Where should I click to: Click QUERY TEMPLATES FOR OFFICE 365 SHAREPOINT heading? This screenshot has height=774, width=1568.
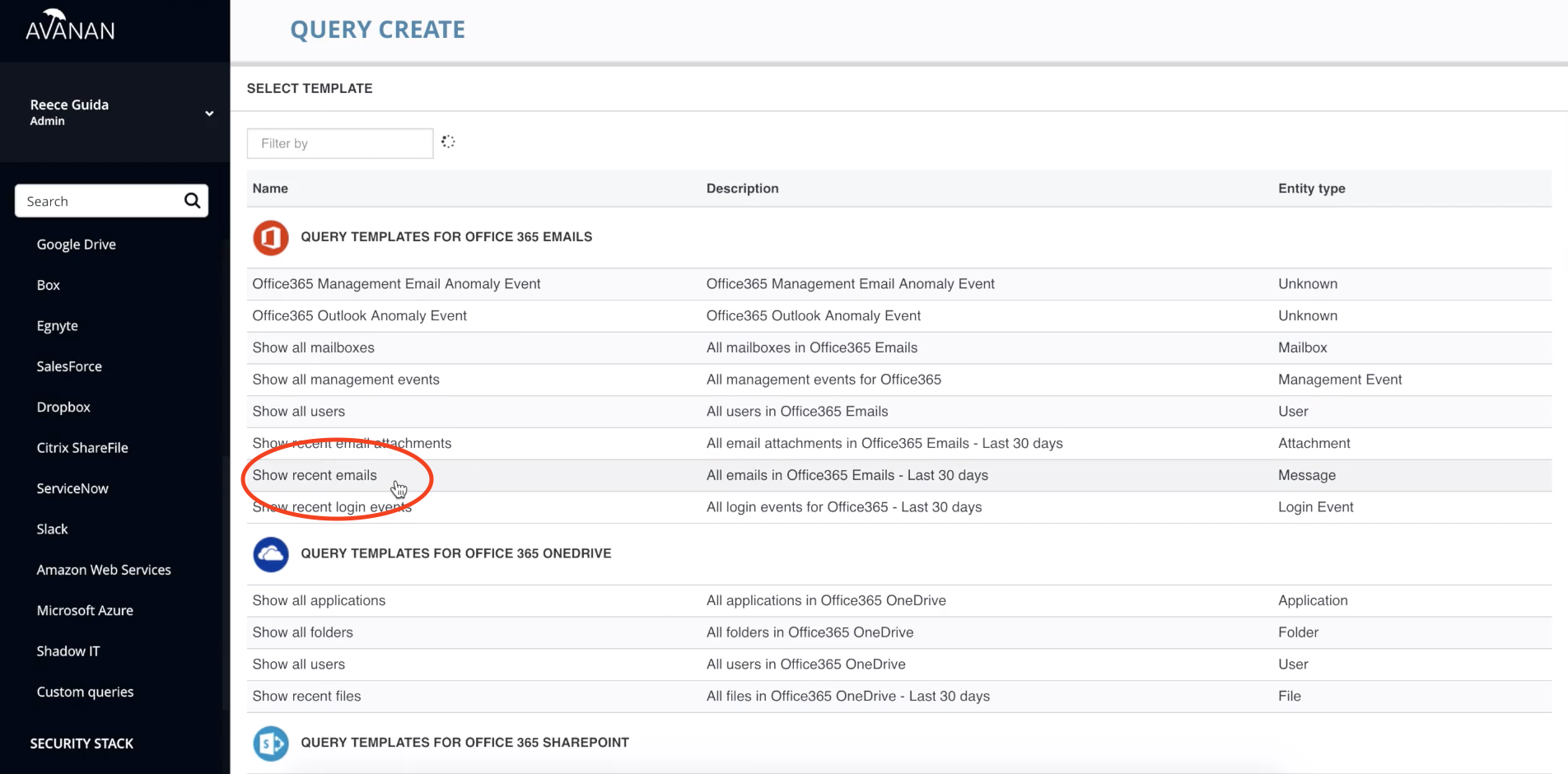click(x=464, y=743)
